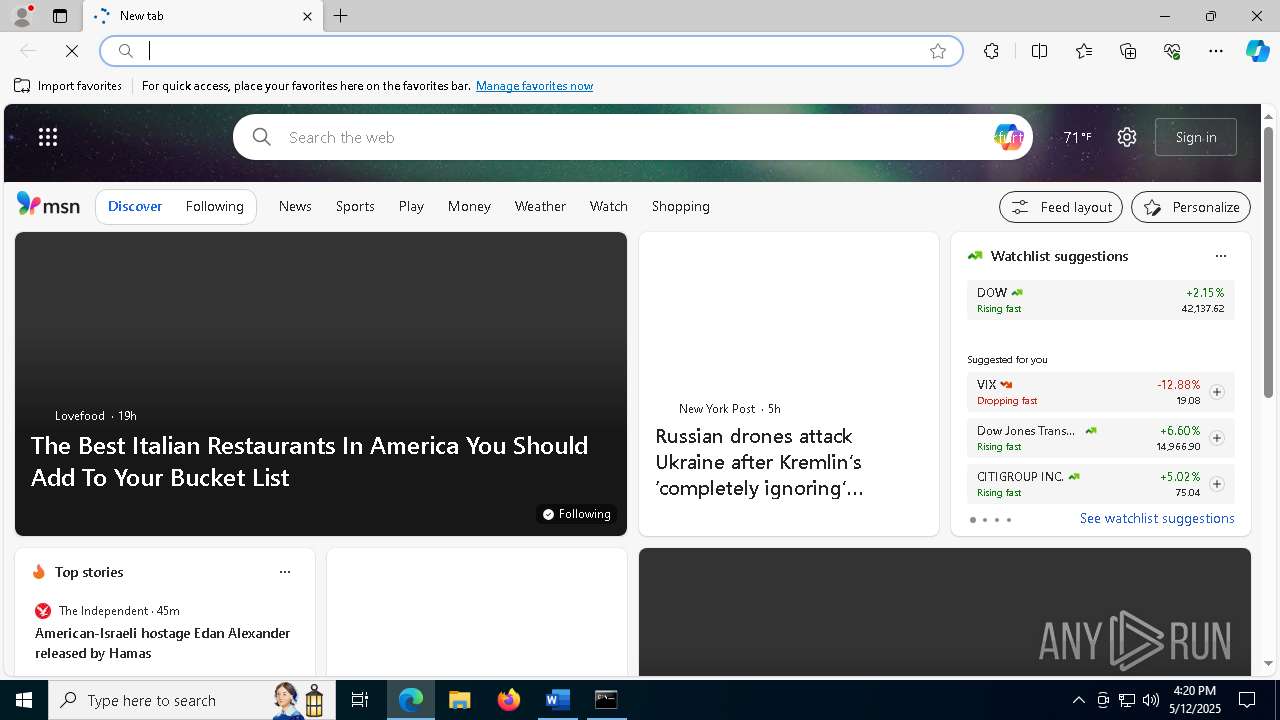This screenshot has width=1280, height=720.
Task: Add CITIGROUP INC. to watchlist
Action: (1216, 484)
